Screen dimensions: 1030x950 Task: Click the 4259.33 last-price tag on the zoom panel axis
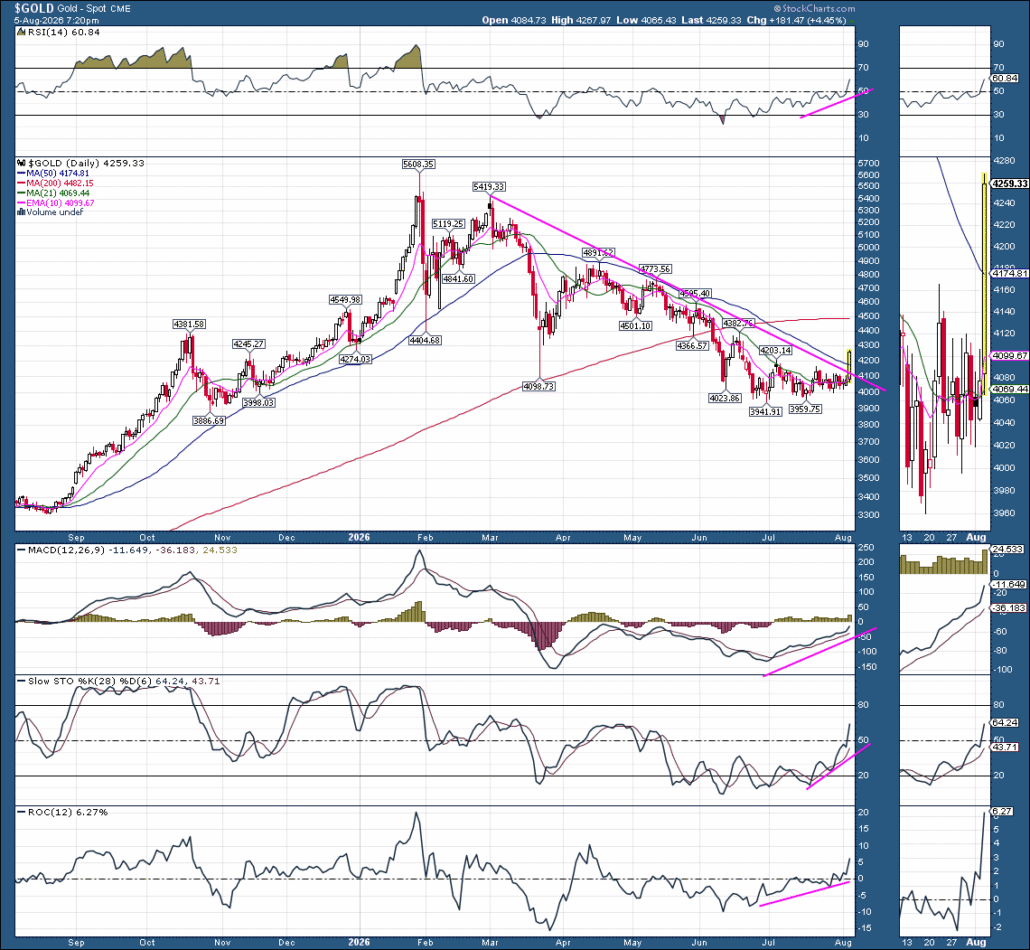tap(1010, 184)
